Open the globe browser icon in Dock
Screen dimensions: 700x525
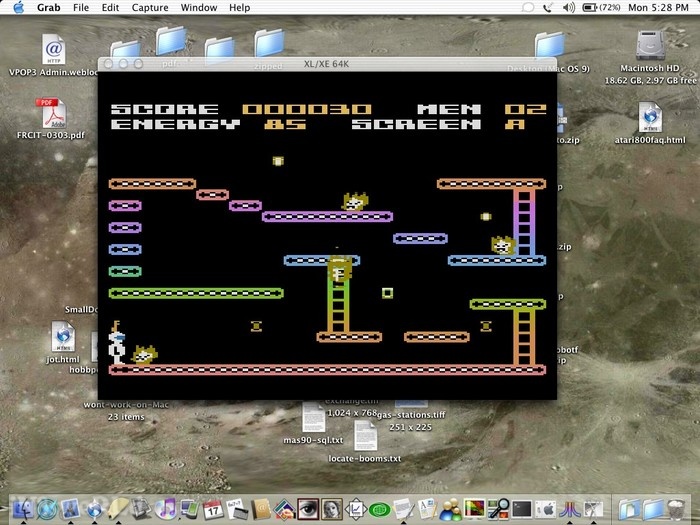pyautogui.click(x=94, y=508)
